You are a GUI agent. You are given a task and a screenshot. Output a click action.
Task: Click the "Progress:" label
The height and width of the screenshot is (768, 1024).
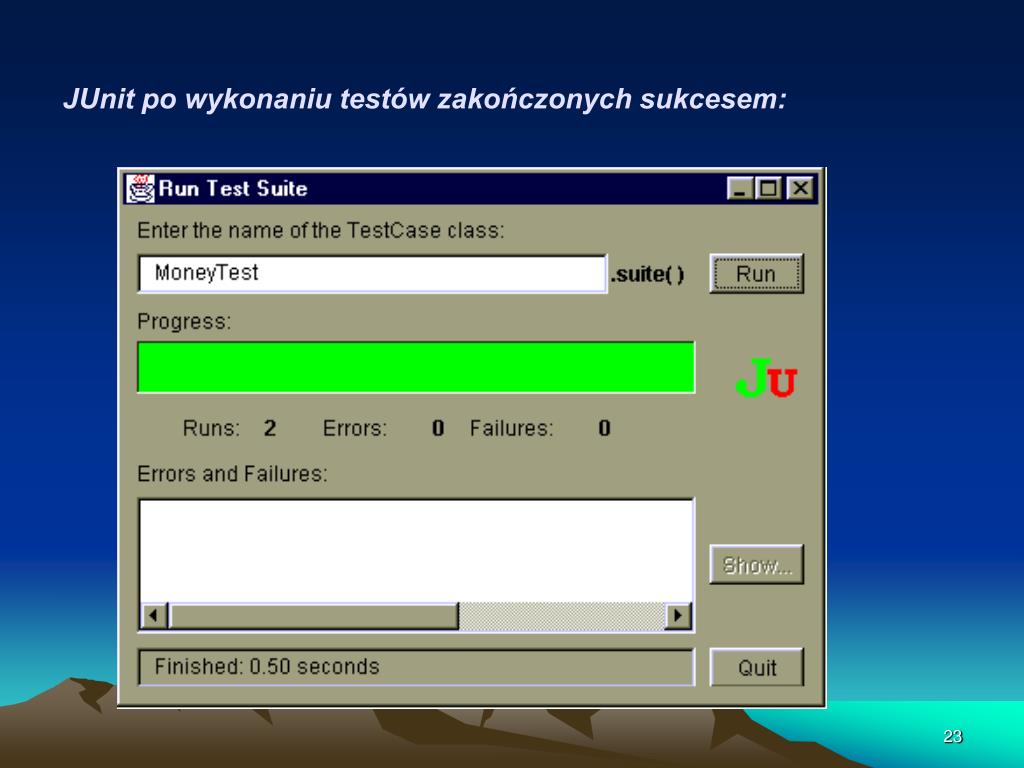point(184,322)
